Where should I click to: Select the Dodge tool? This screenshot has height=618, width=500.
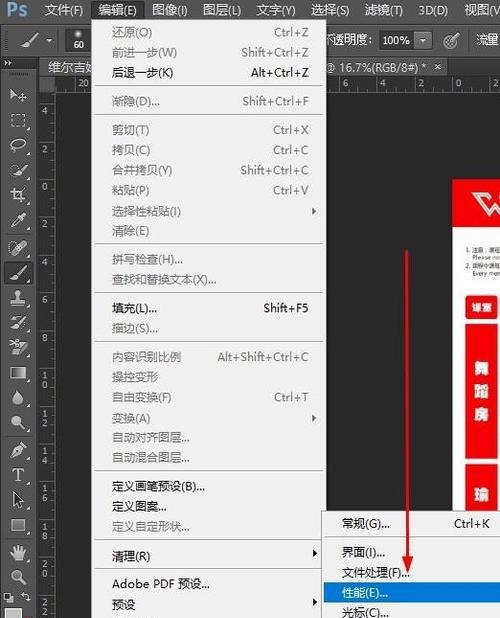18,423
